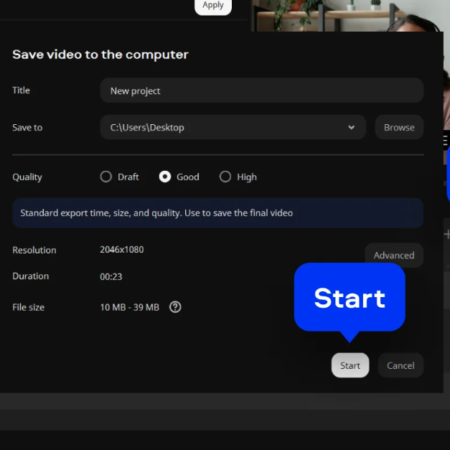The width and height of the screenshot is (450, 450).
Task: Expand the Save to path dropdown
Action: click(351, 127)
